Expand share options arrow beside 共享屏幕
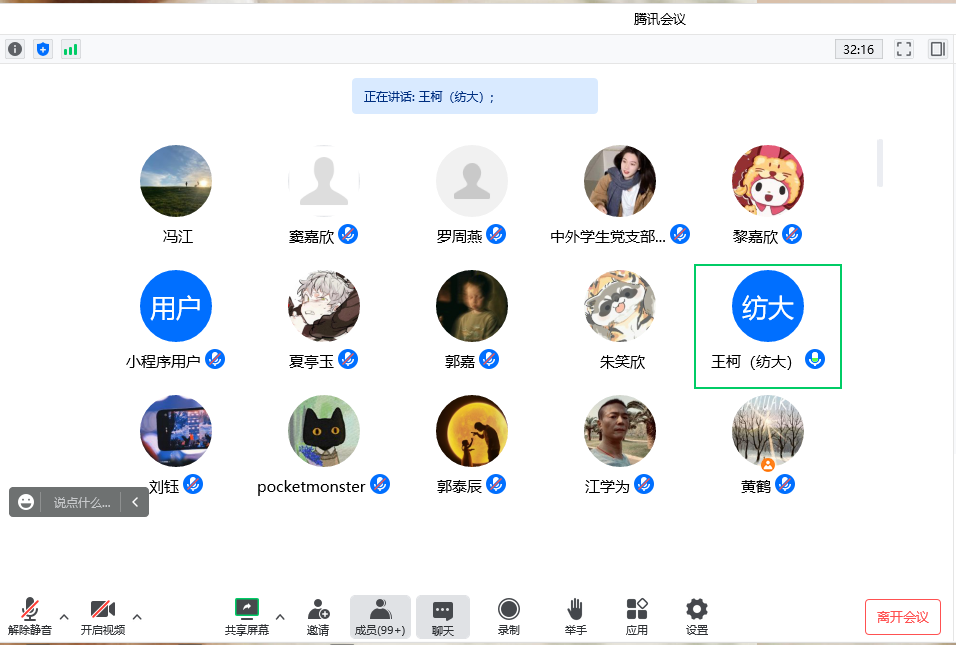956x645 pixels. 280,617
